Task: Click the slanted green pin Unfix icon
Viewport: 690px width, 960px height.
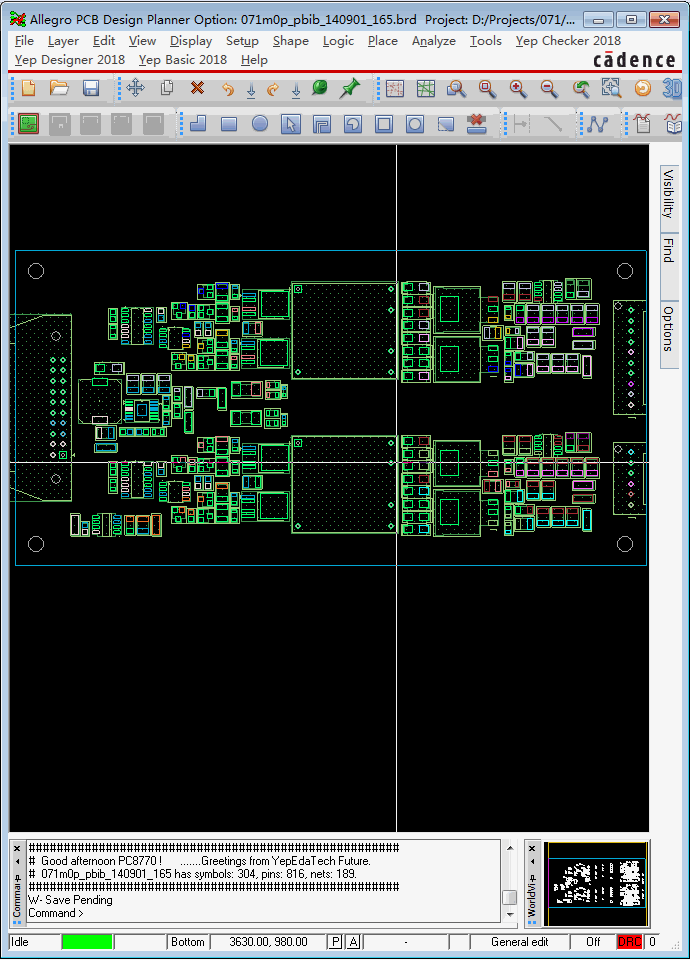Action: (350, 88)
